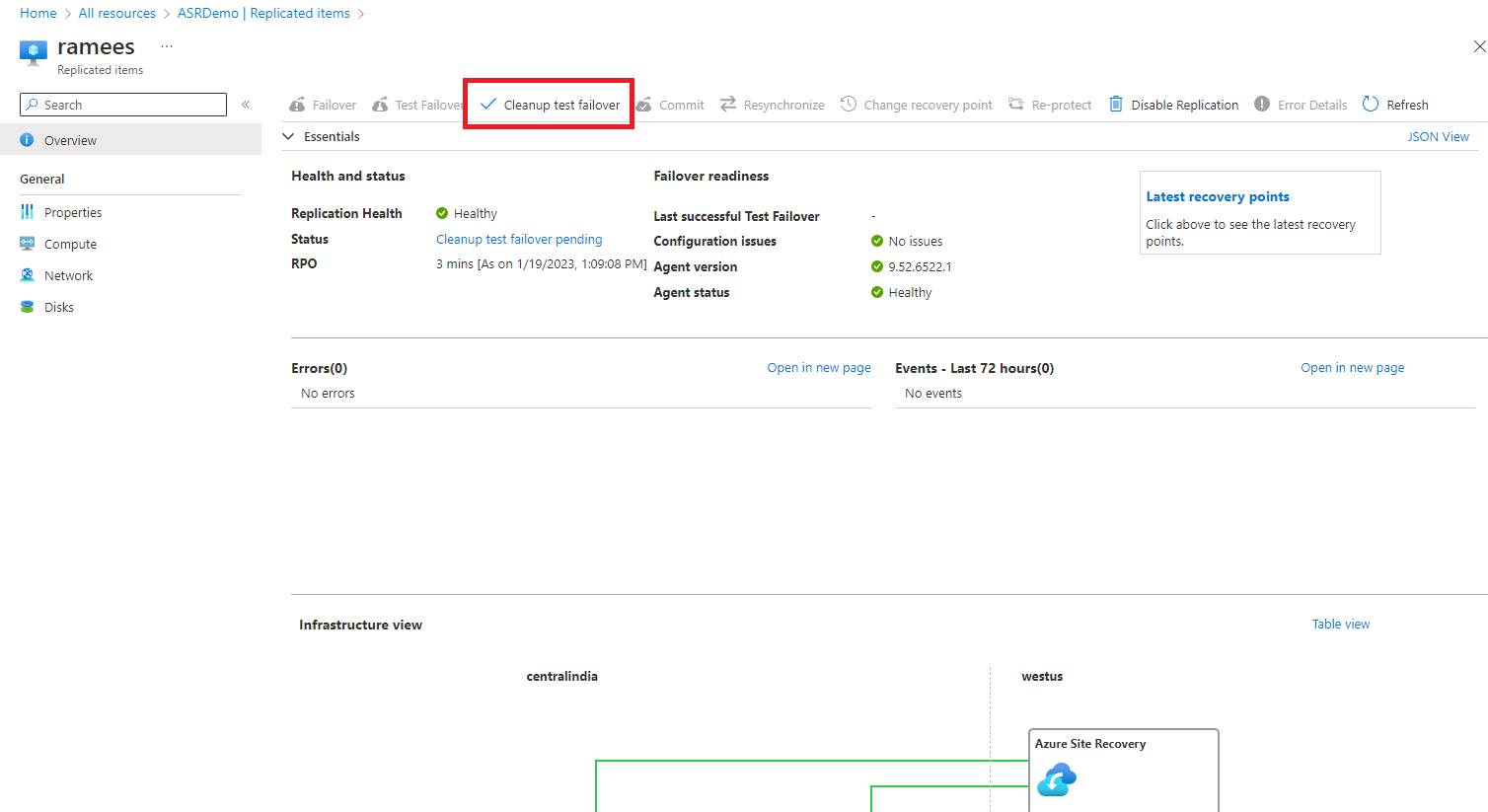The image size is (1488, 812).
Task: Click the Cleanup test failover checkmark icon
Action: [x=488, y=104]
